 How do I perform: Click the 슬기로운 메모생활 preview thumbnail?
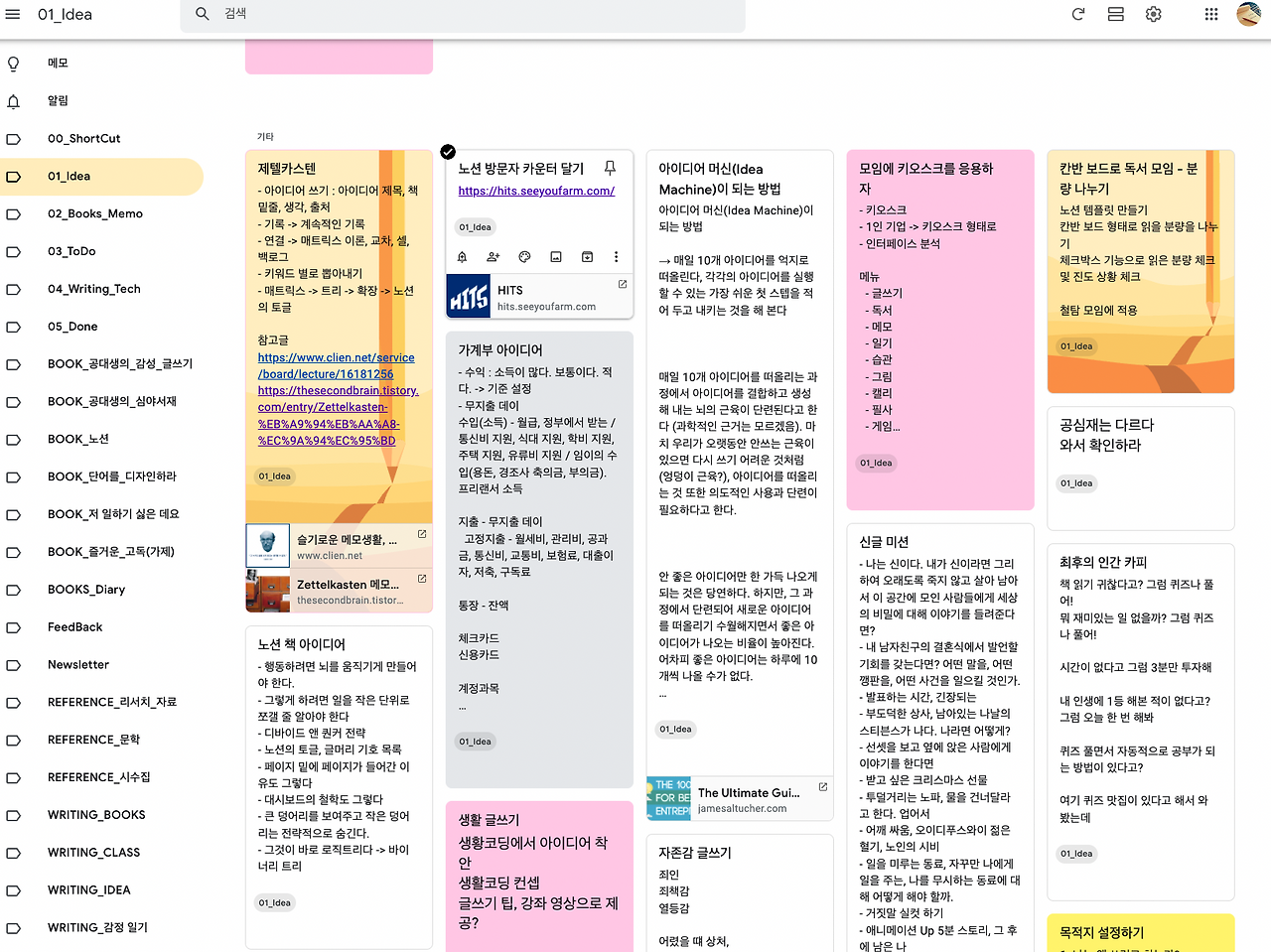pos(268,546)
